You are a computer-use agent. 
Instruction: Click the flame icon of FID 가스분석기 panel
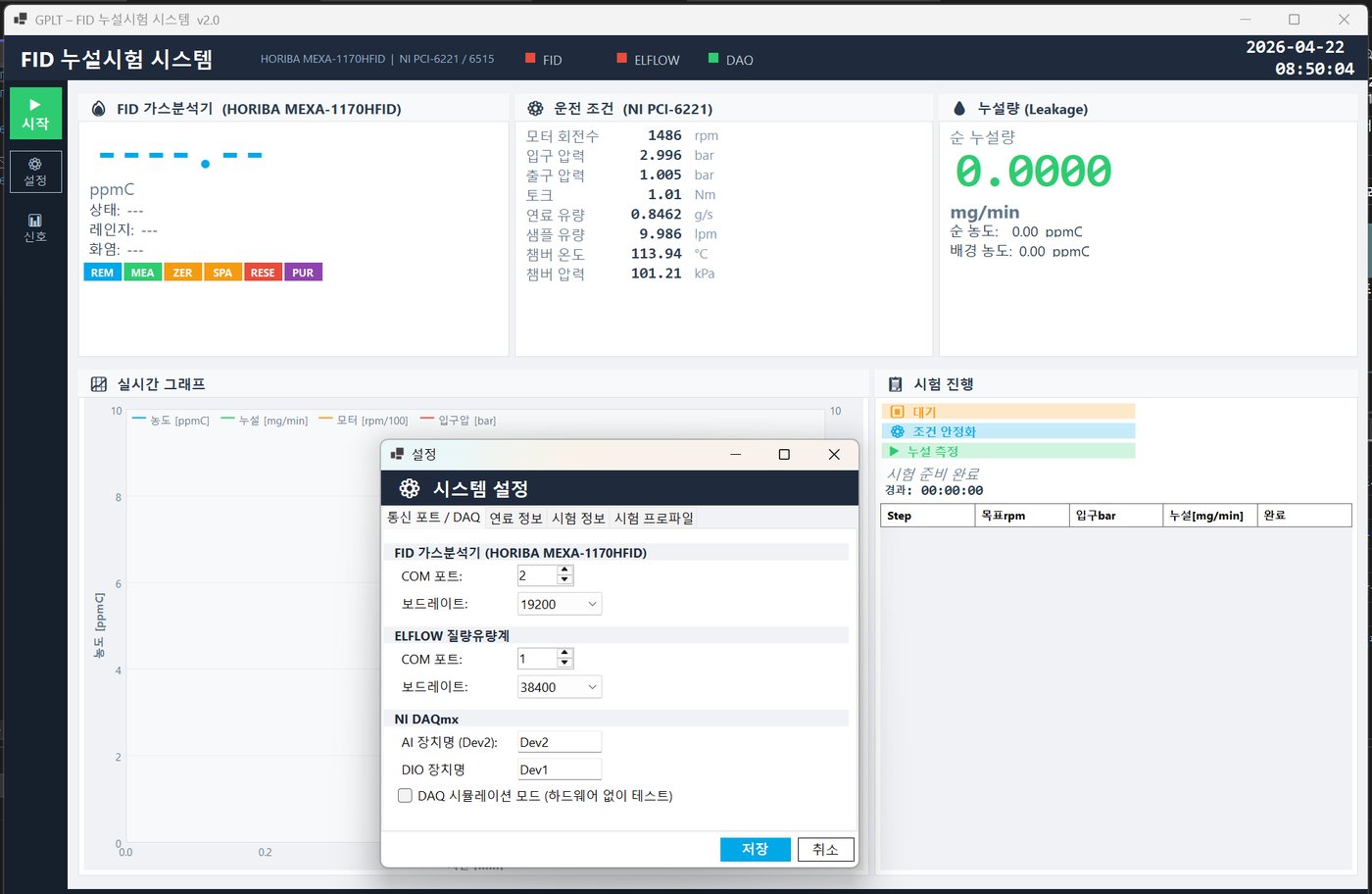(x=98, y=109)
